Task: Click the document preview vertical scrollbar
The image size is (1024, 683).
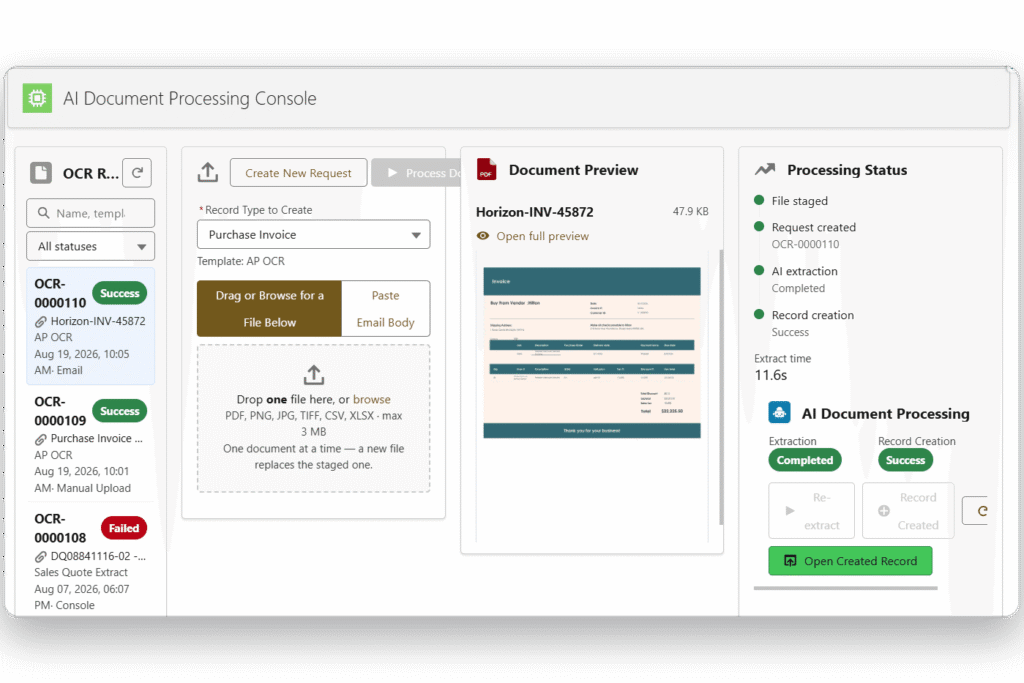Action: point(721,387)
